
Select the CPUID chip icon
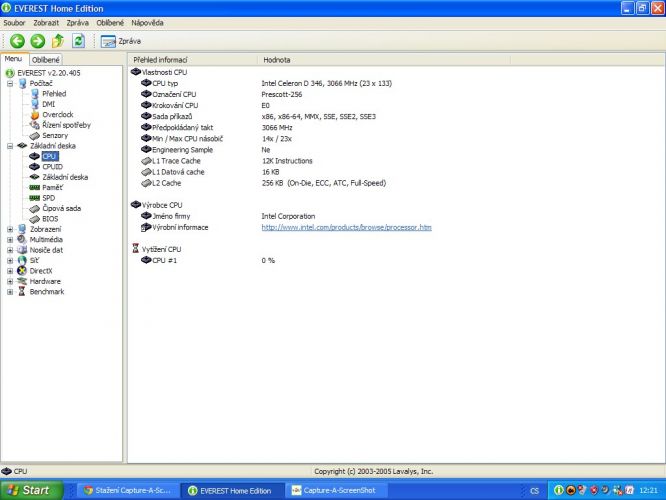pos(34,167)
